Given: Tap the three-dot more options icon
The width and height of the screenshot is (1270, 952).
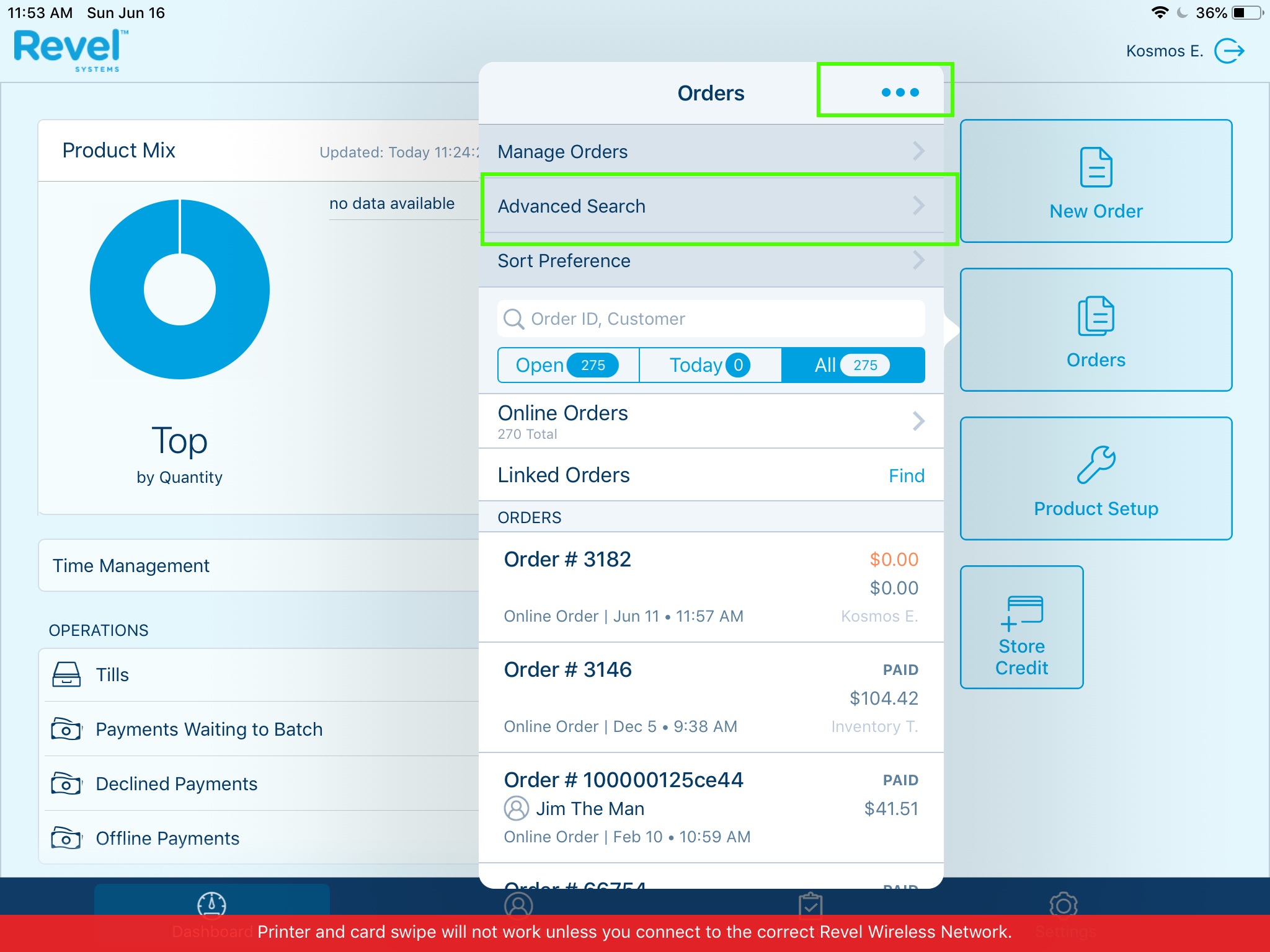Looking at the screenshot, I should (900, 92).
